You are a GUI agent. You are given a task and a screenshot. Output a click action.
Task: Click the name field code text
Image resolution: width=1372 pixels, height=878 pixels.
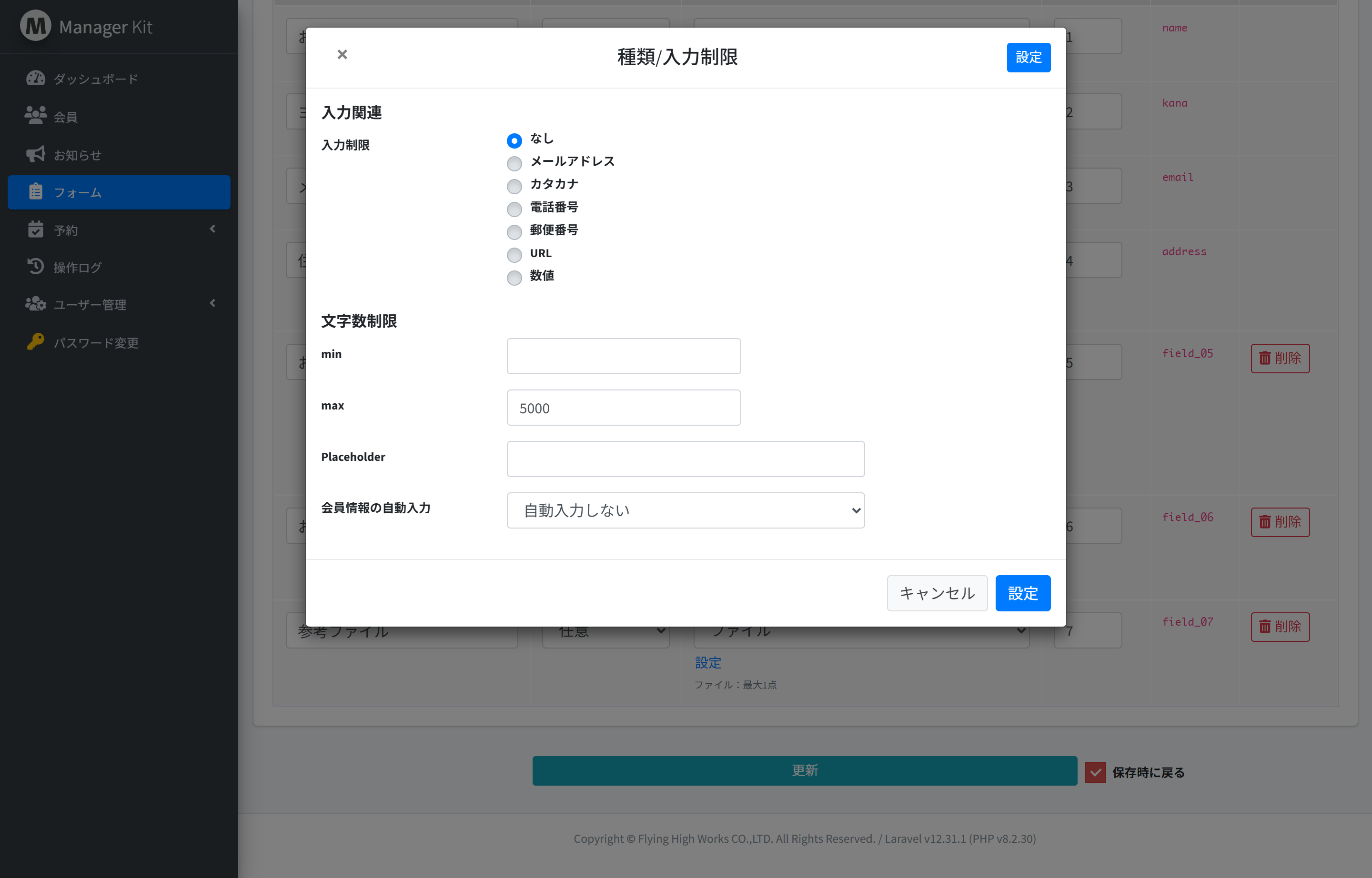(1175, 28)
